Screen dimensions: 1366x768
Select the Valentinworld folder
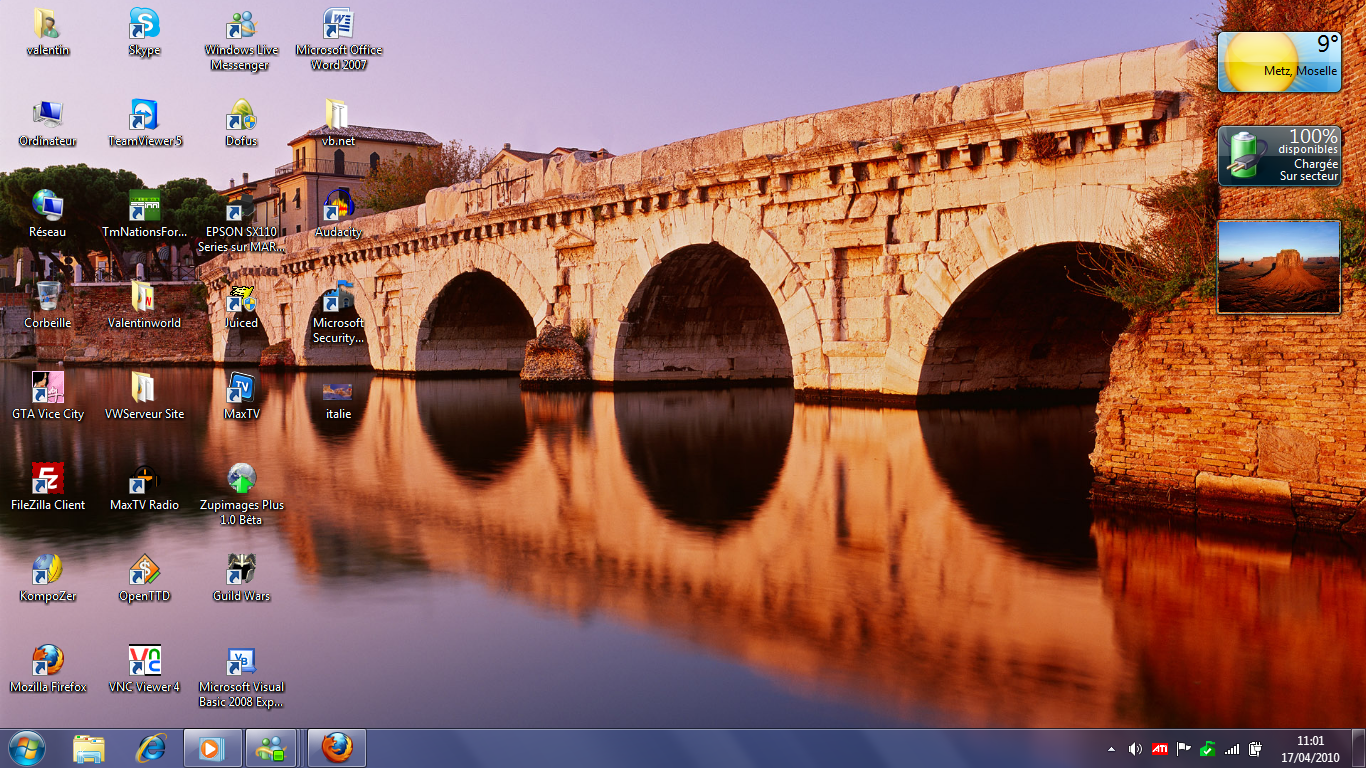tap(145, 305)
